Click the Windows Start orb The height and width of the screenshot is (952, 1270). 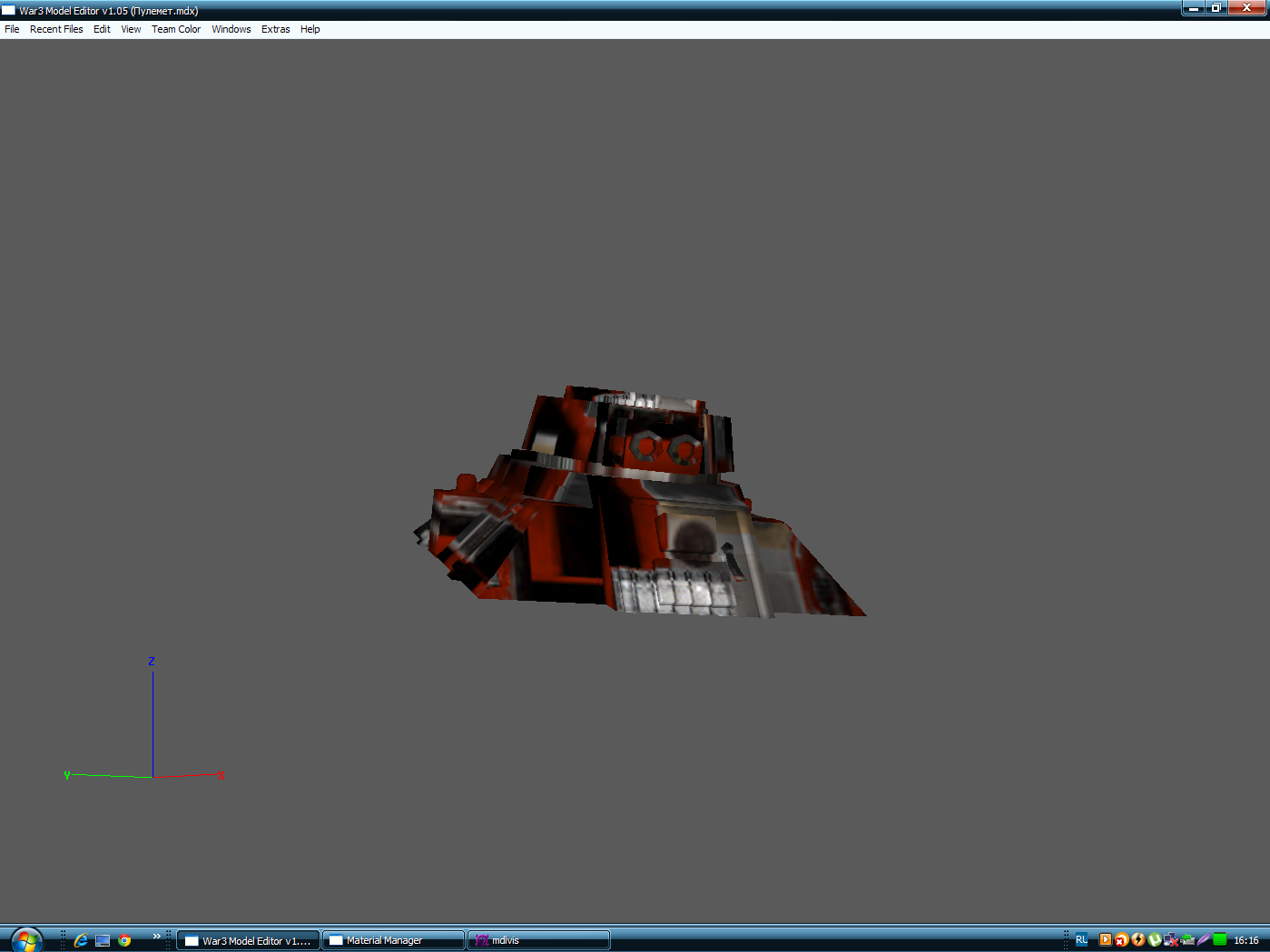pos(26,940)
